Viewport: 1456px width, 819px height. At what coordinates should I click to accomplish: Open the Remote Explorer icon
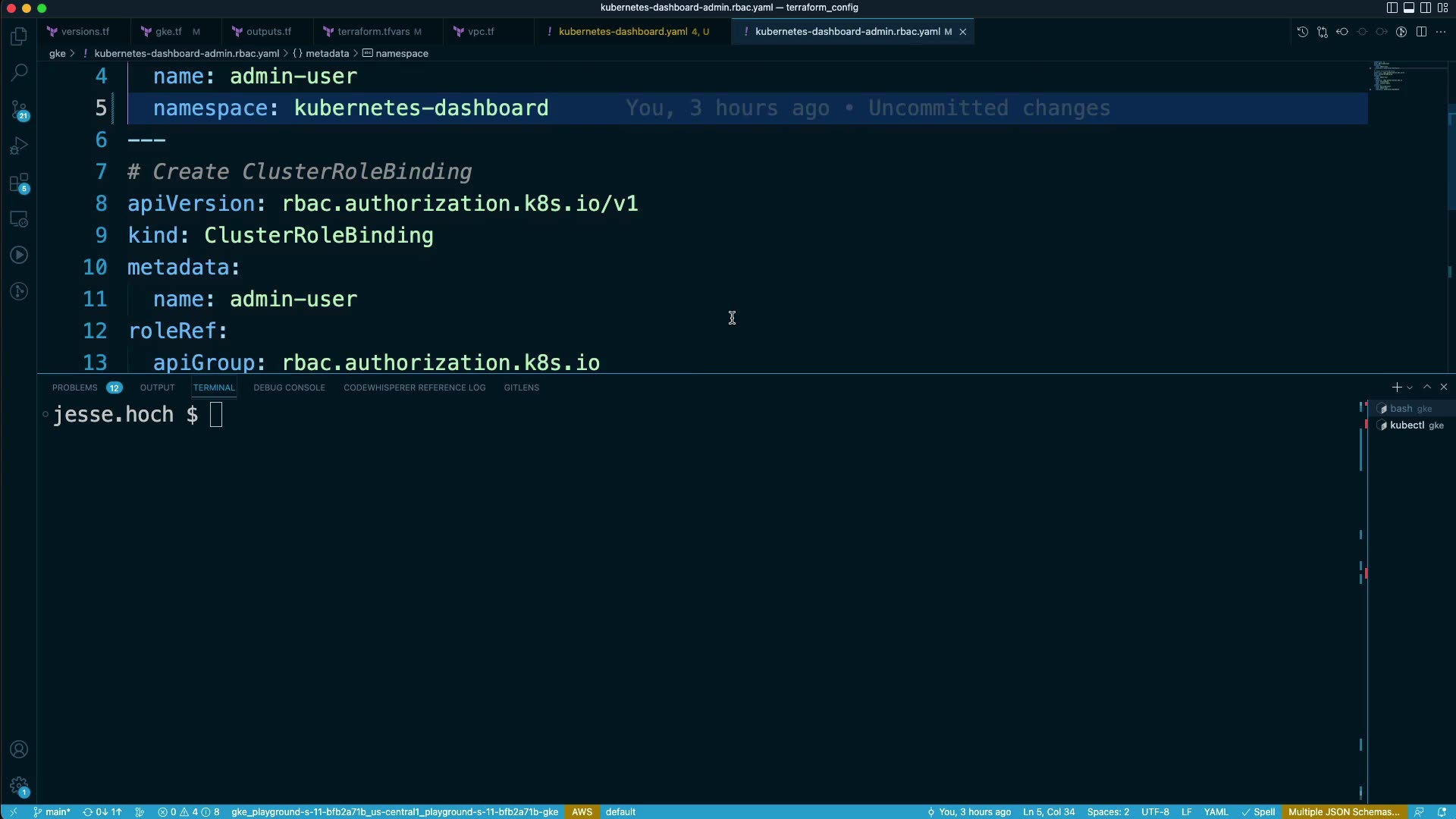coord(19,219)
